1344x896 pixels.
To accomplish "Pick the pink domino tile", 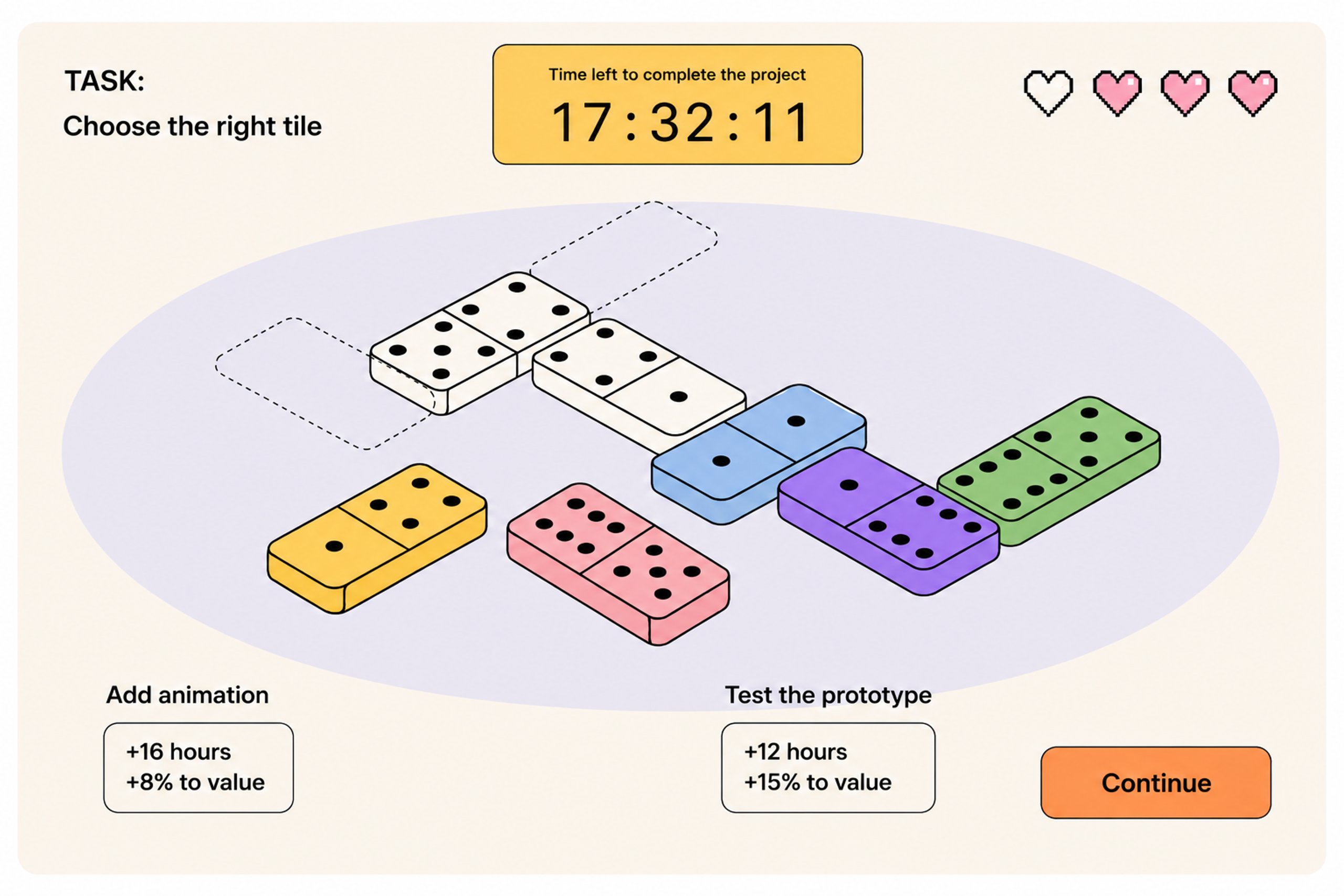I will (x=618, y=563).
